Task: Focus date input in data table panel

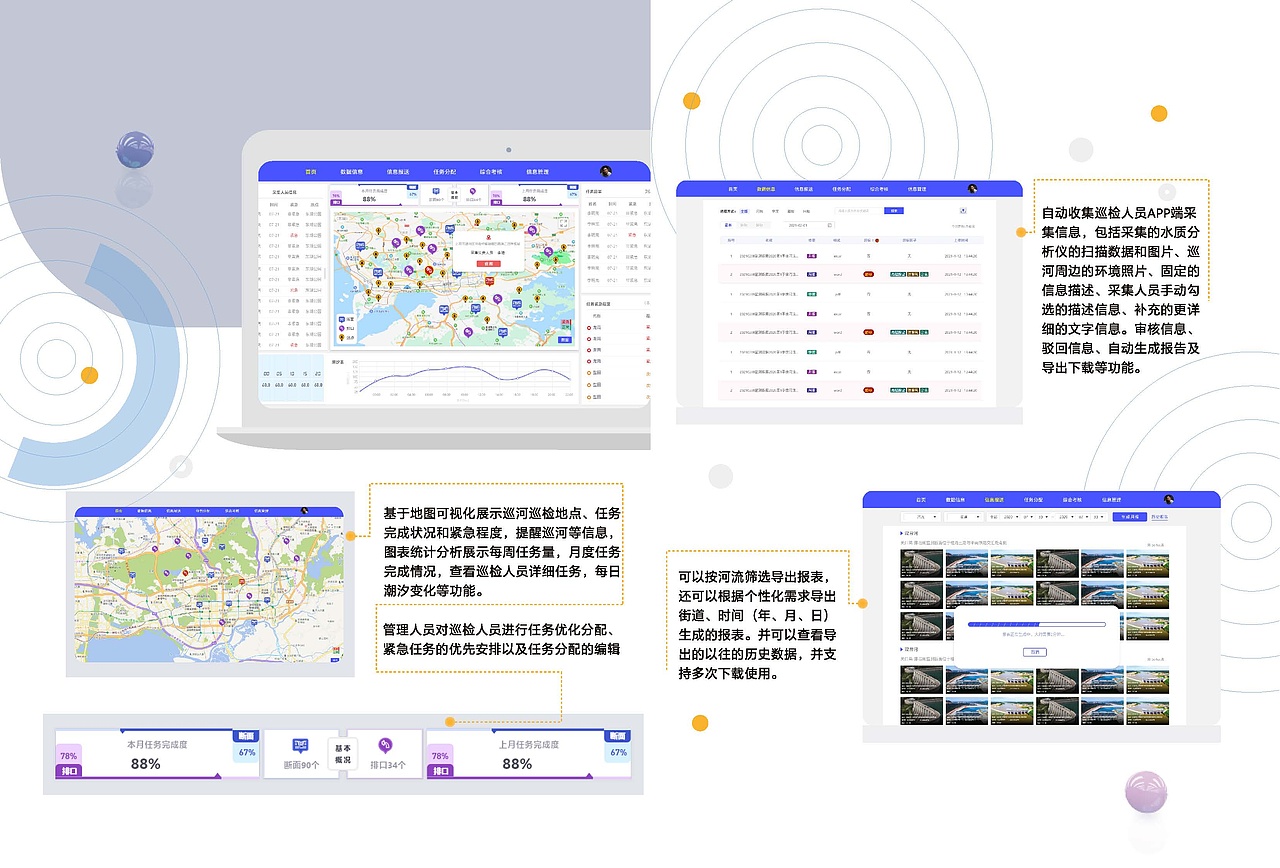Action: pyautogui.click(x=809, y=225)
